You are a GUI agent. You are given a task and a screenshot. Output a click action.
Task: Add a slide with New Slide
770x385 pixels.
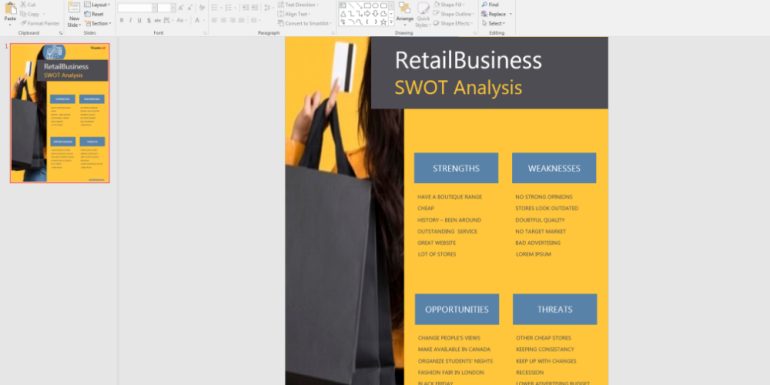point(74,14)
